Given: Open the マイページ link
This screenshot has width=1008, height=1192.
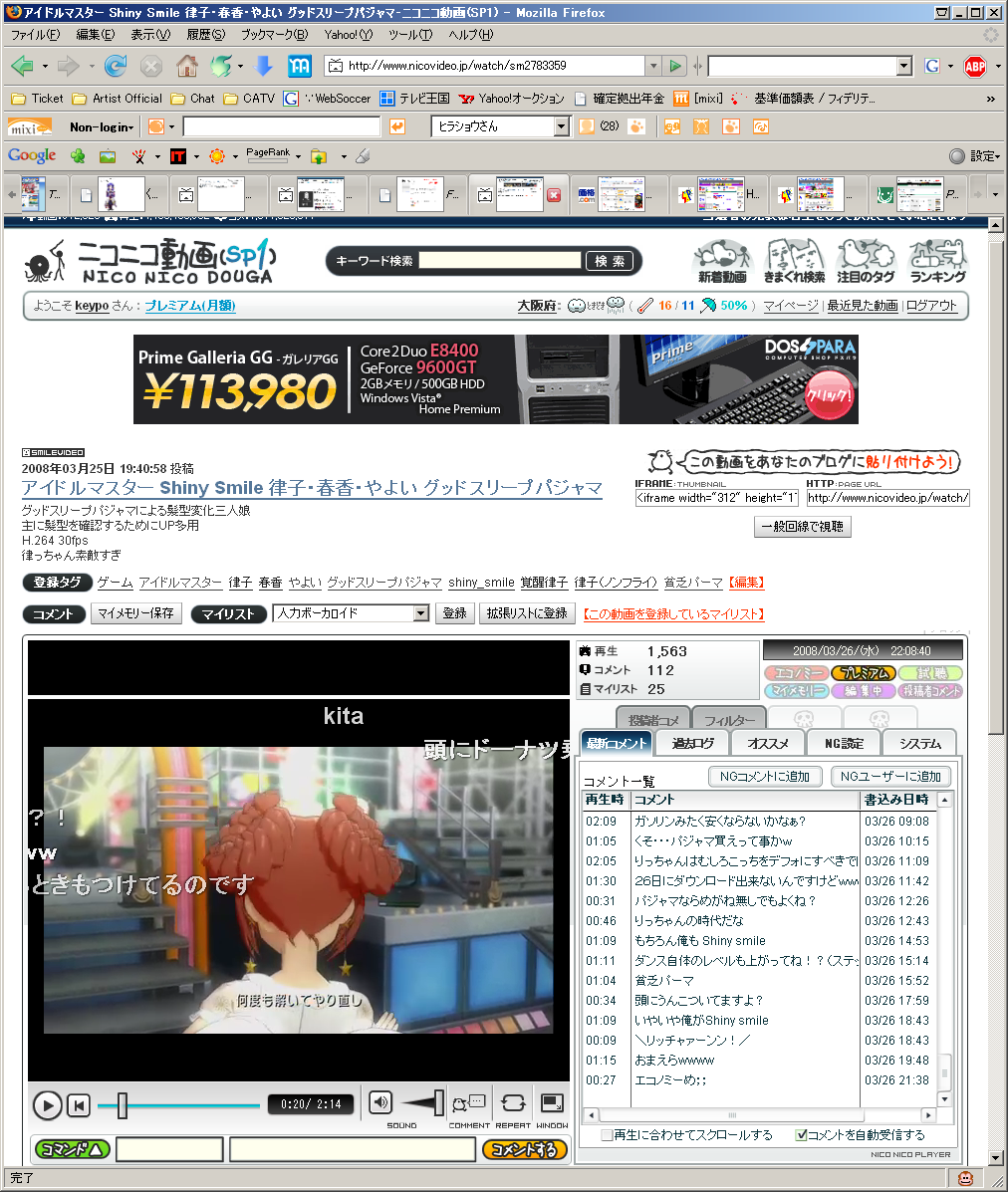Looking at the screenshot, I should coord(791,305).
